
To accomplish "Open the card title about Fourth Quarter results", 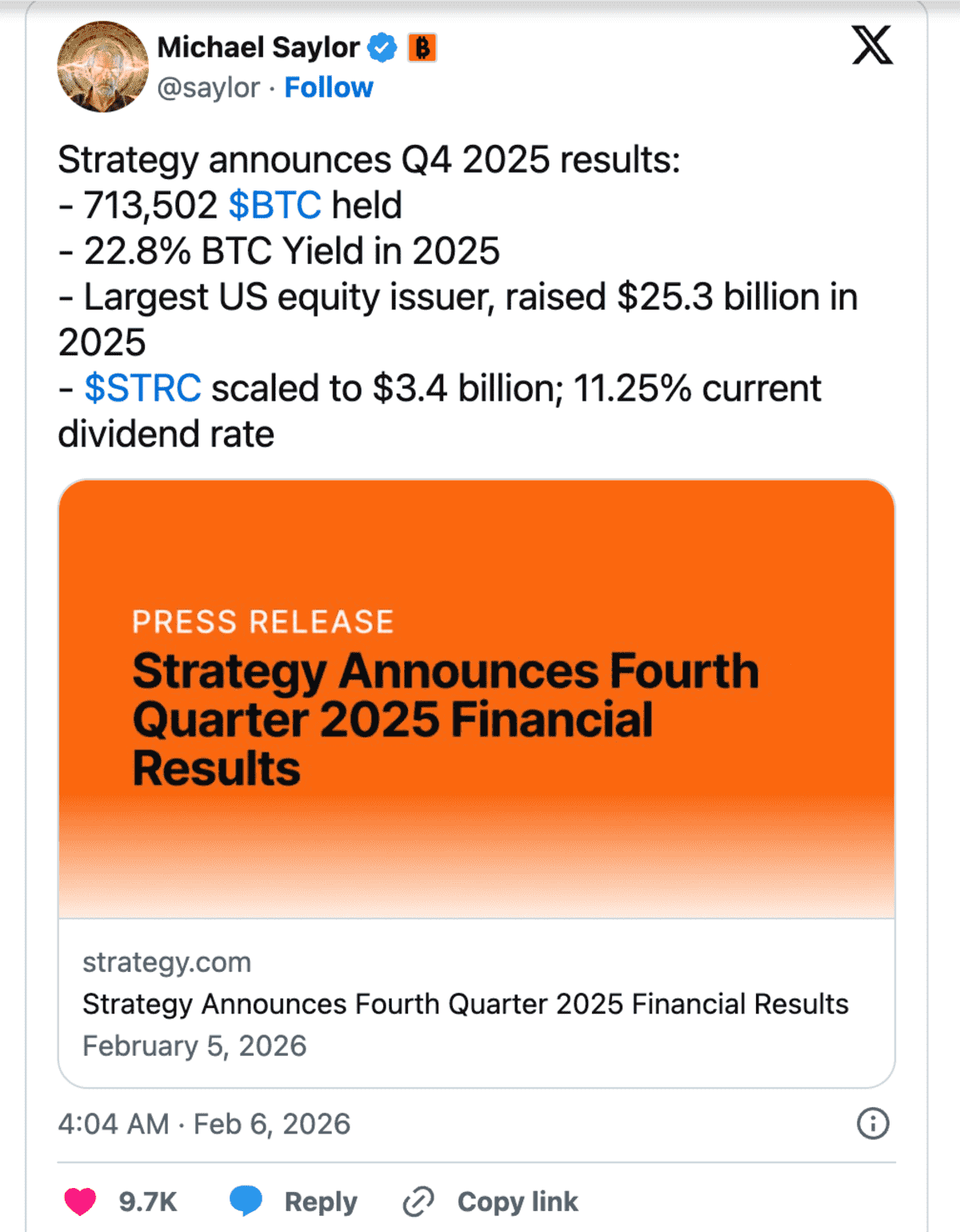I will tap(465, 1004).
